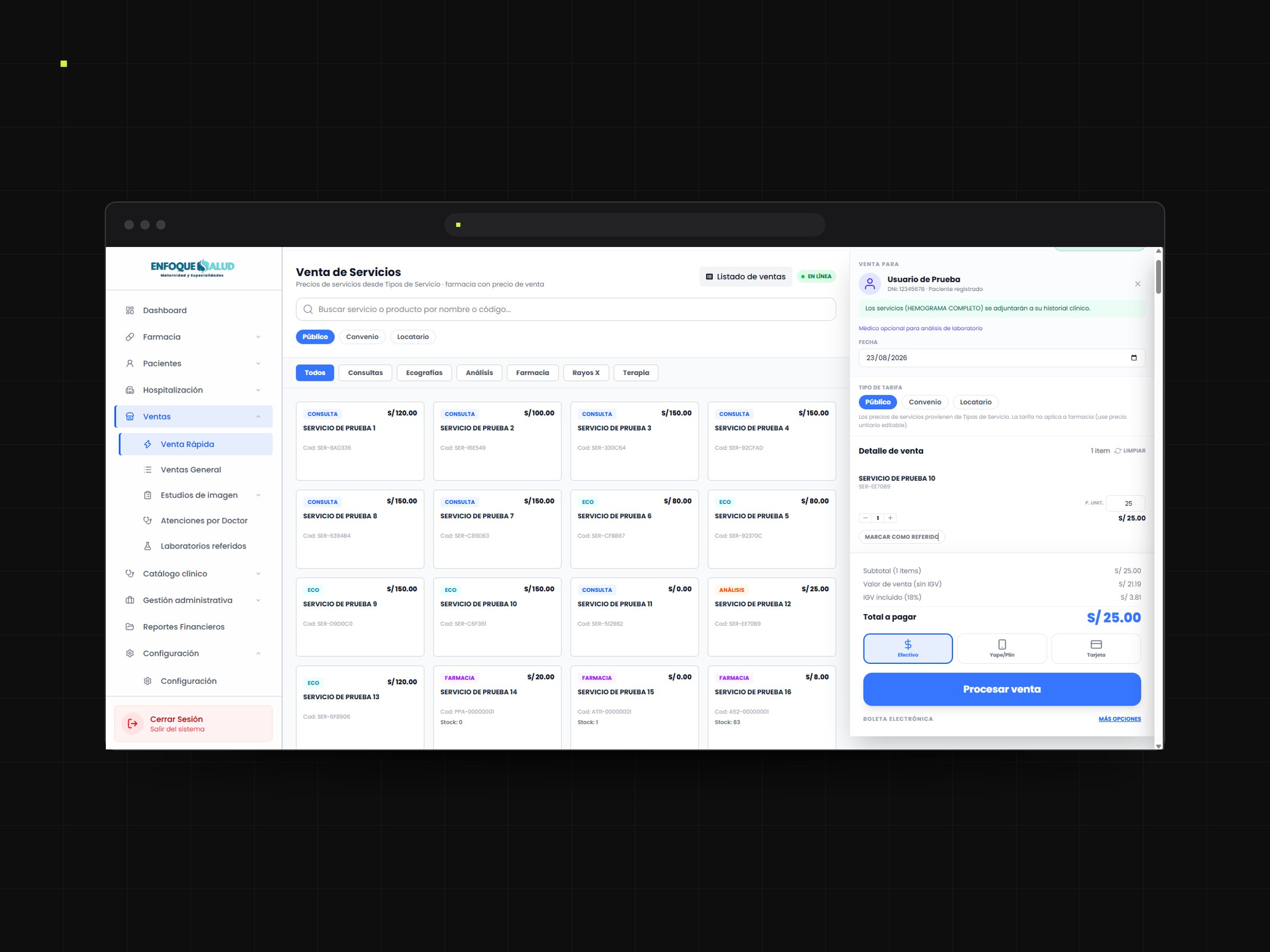This screenshot has height=952, width=1270.
Task: Expand the Farmacia menu chevron
Action: click(x=258, y=337)
